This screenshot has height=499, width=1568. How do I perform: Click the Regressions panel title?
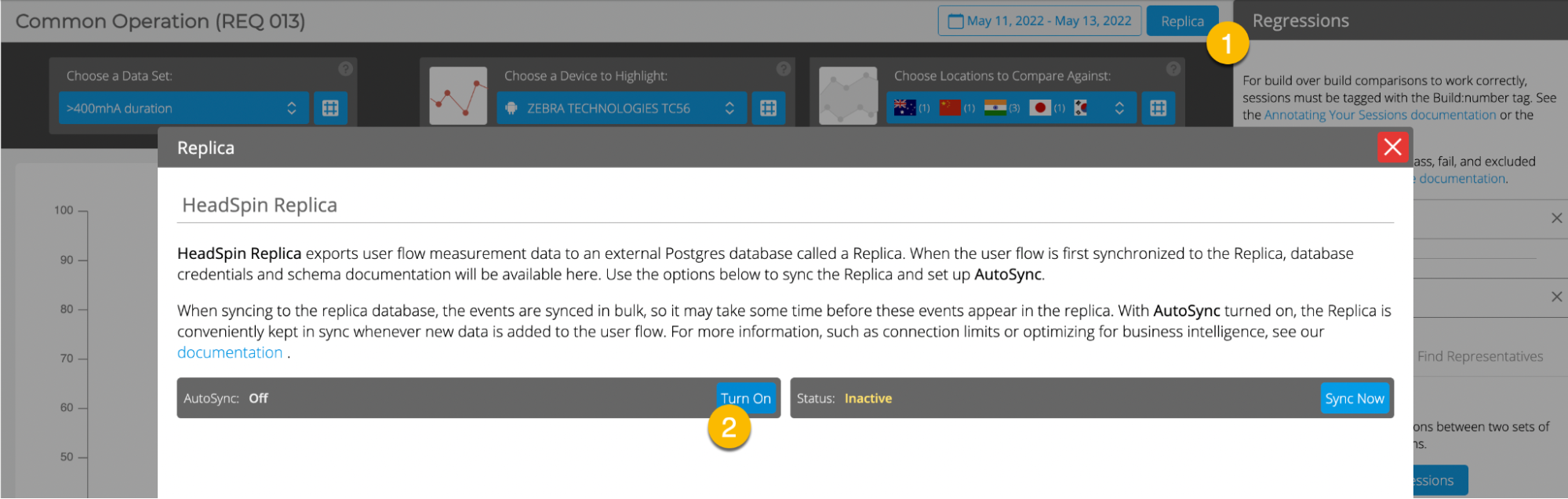[x=1301, y=21]
